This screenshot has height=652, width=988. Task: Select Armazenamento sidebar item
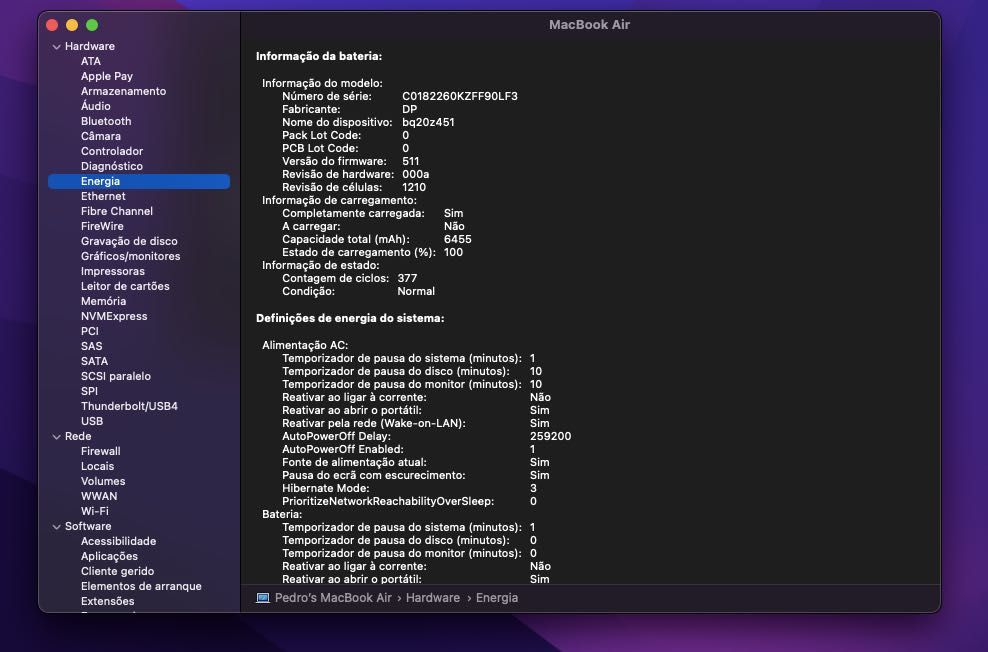pos(124,91)
